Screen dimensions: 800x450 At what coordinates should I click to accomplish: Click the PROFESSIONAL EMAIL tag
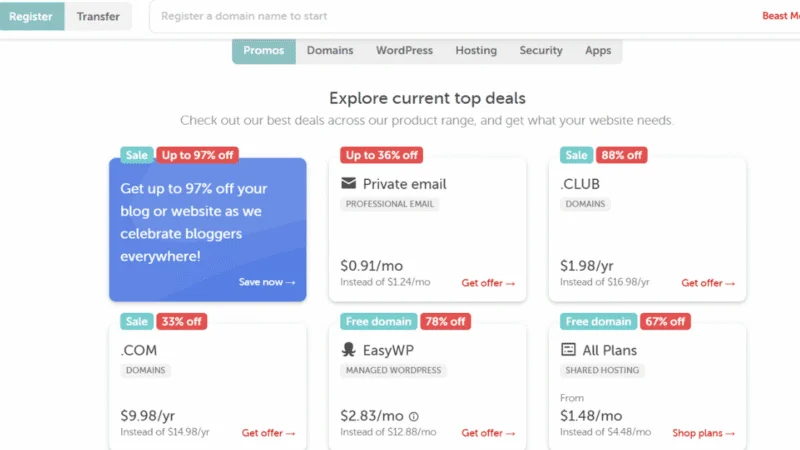pos(390,204)
